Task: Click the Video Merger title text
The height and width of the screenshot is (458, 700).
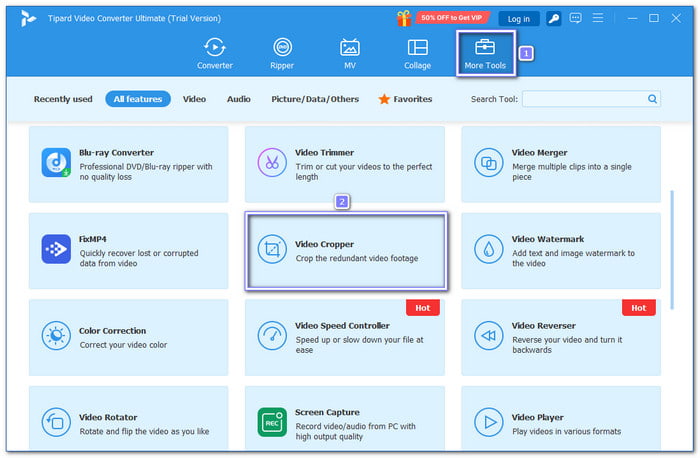Action: 539,153
